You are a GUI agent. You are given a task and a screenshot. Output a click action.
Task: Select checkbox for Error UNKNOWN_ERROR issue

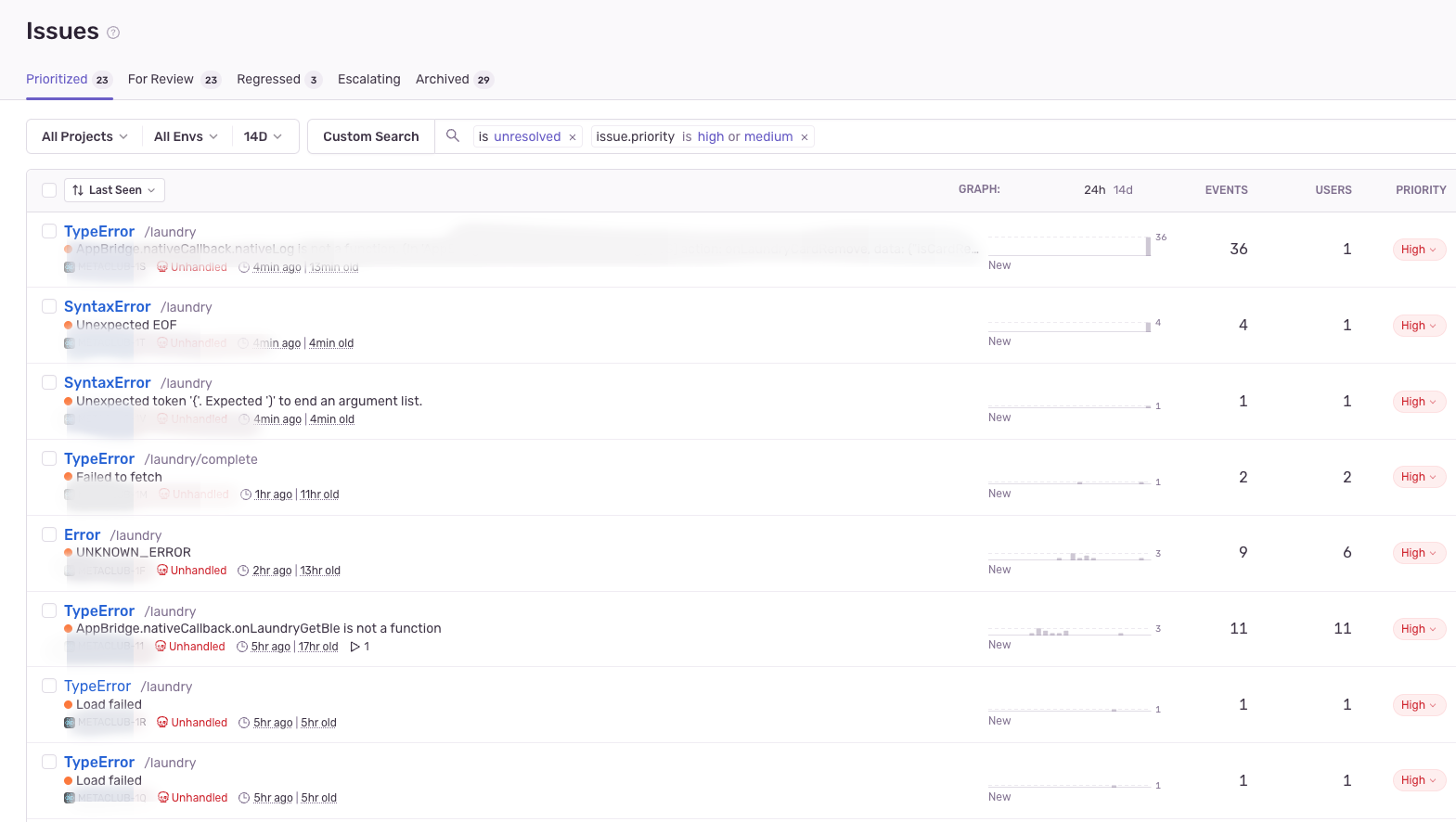tap(49, 534)
